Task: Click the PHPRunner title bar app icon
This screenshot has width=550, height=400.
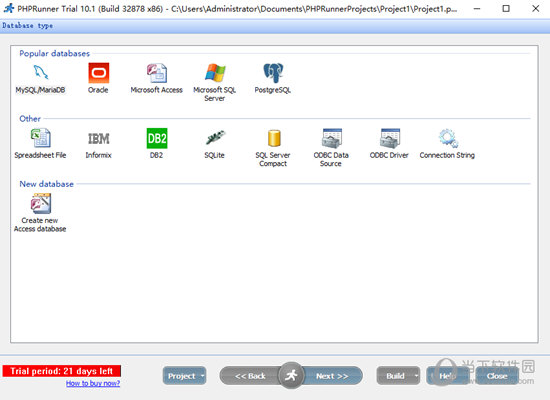Action: (x=8, y=8)
